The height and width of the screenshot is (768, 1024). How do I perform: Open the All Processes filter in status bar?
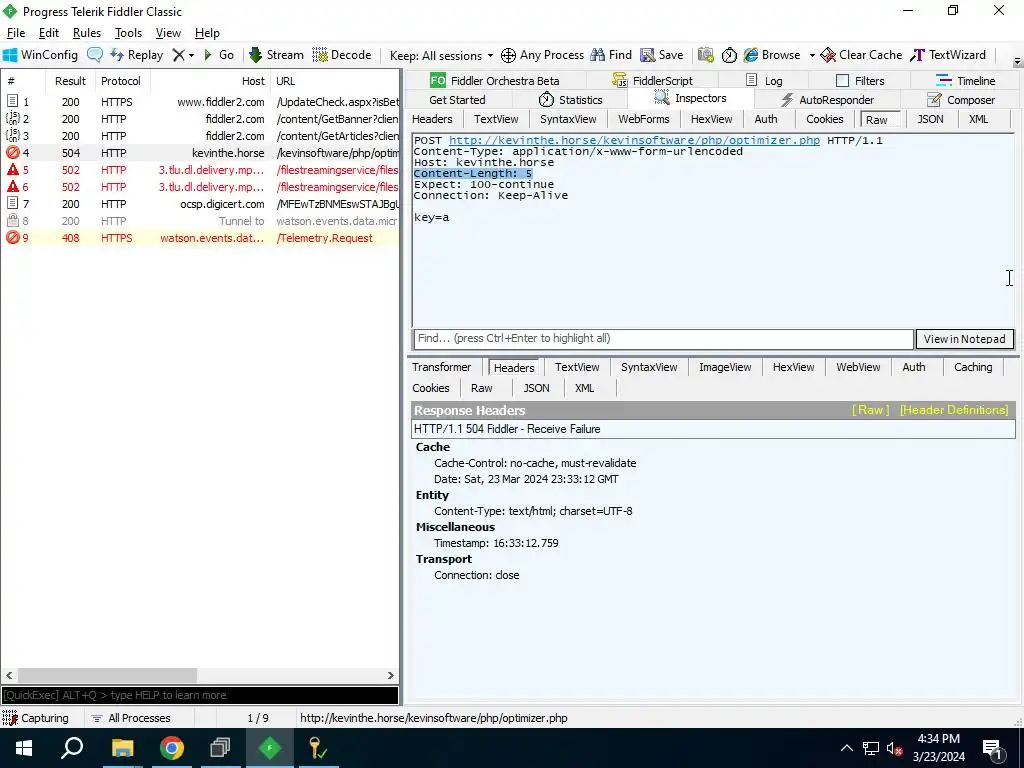pos(131,718)
